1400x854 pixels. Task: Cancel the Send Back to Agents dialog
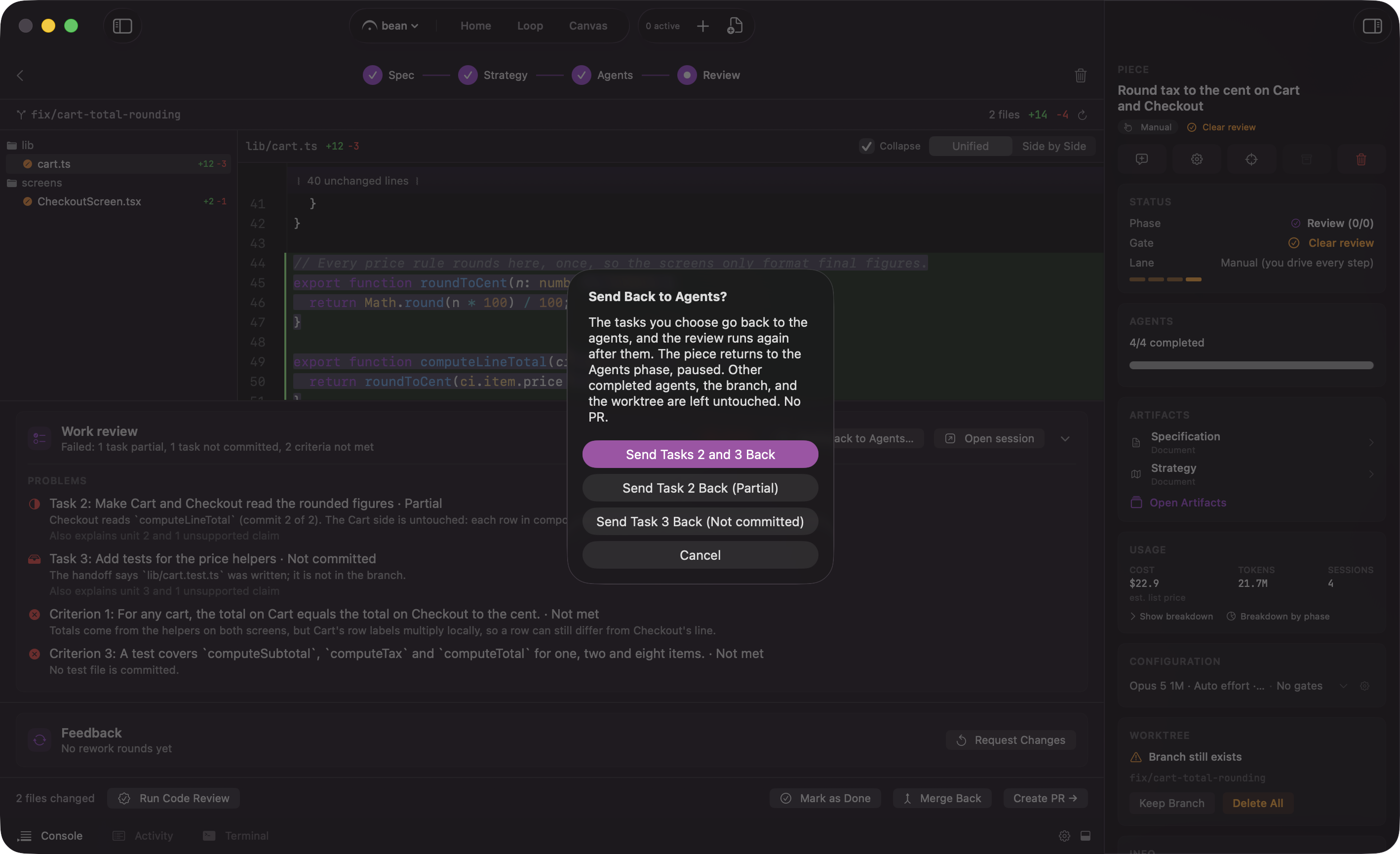700,555
